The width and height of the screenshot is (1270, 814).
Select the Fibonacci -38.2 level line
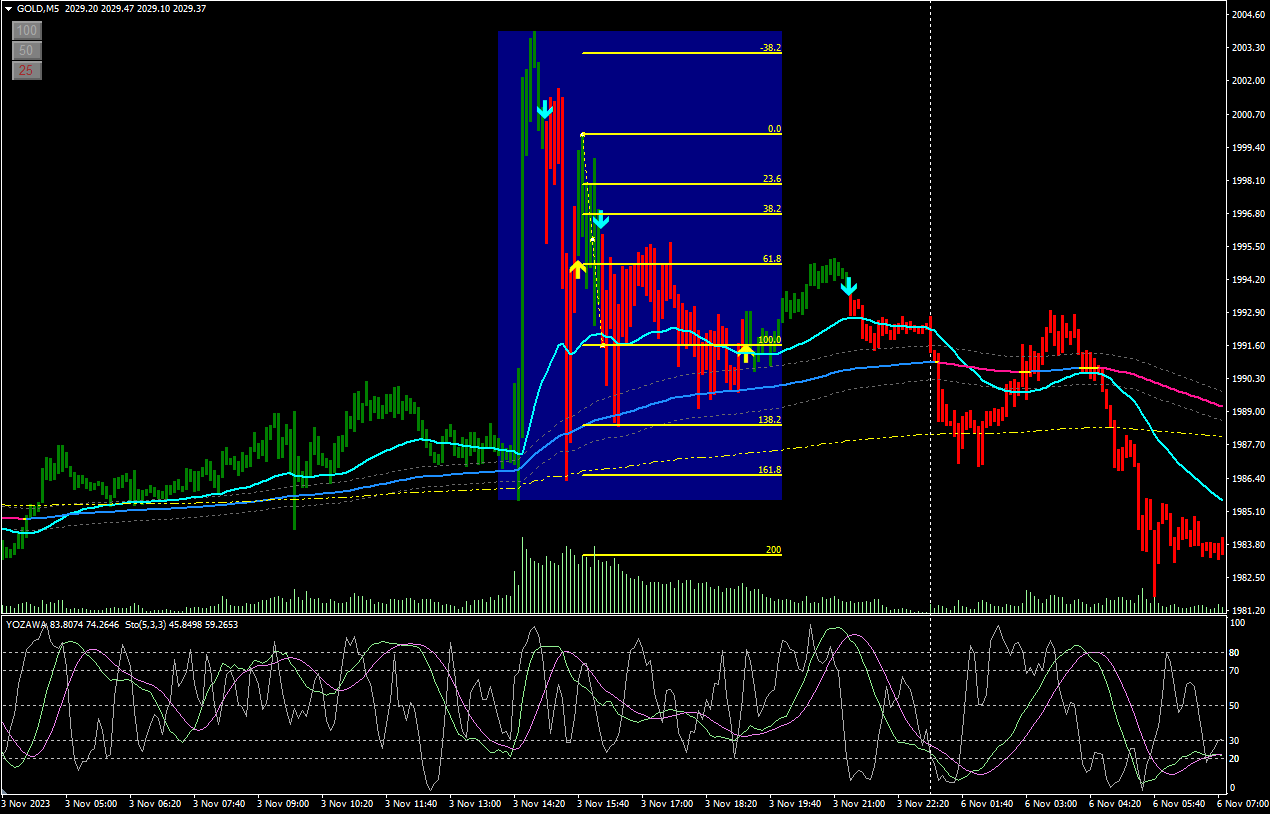click(680, 53)
